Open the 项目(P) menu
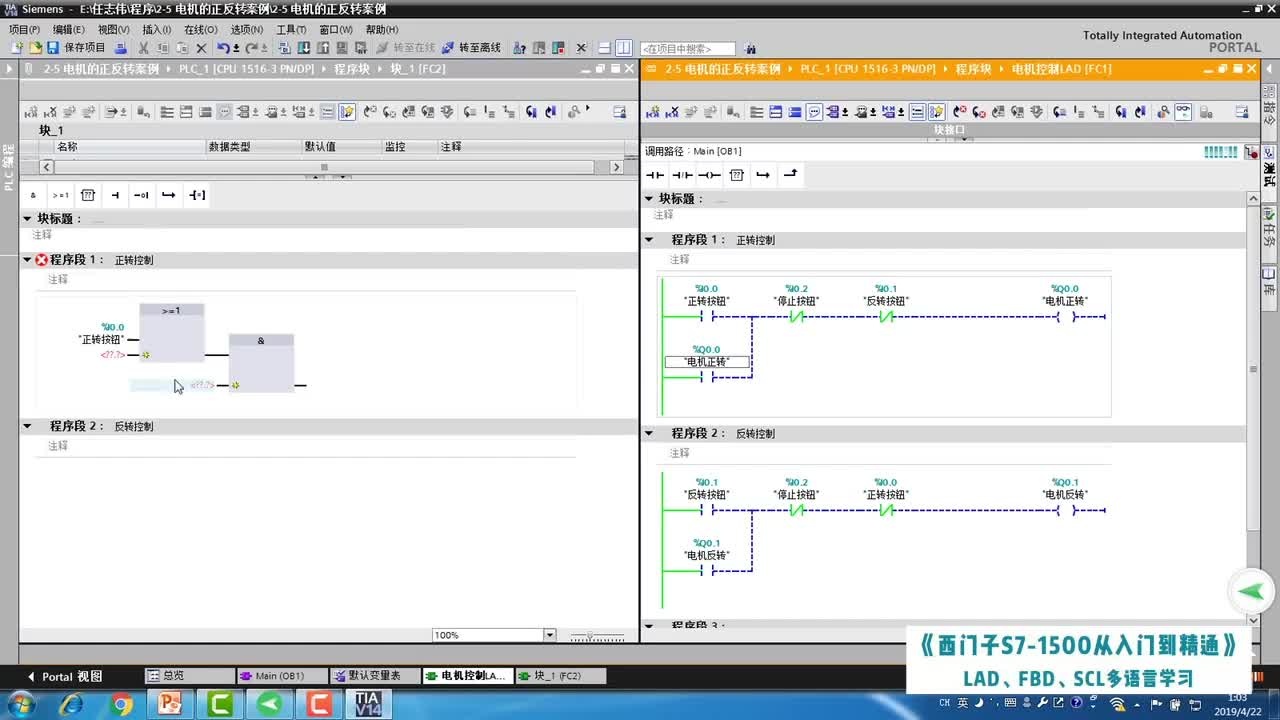 click(x=24, y=30)
